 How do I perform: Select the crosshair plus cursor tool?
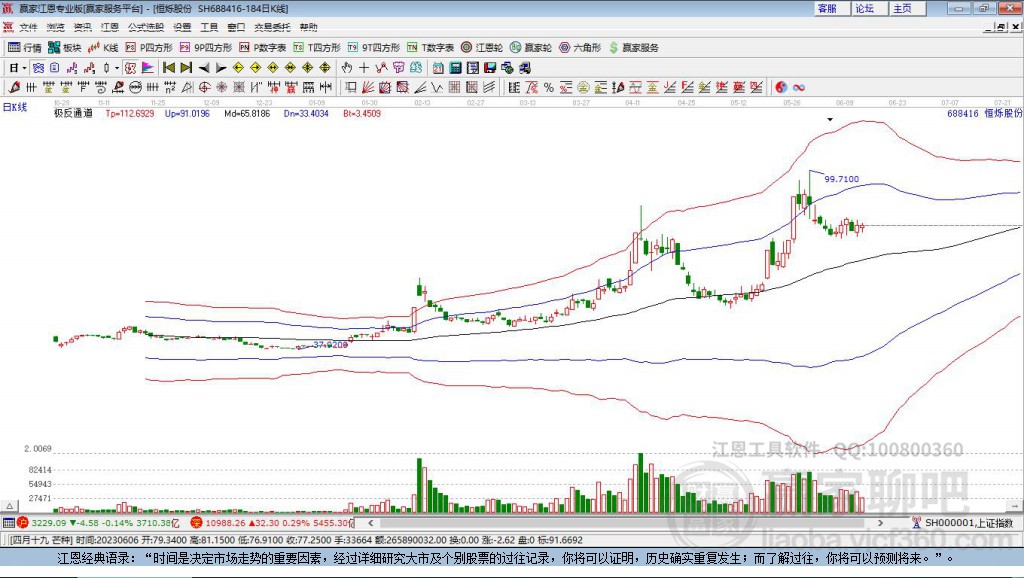364,67
